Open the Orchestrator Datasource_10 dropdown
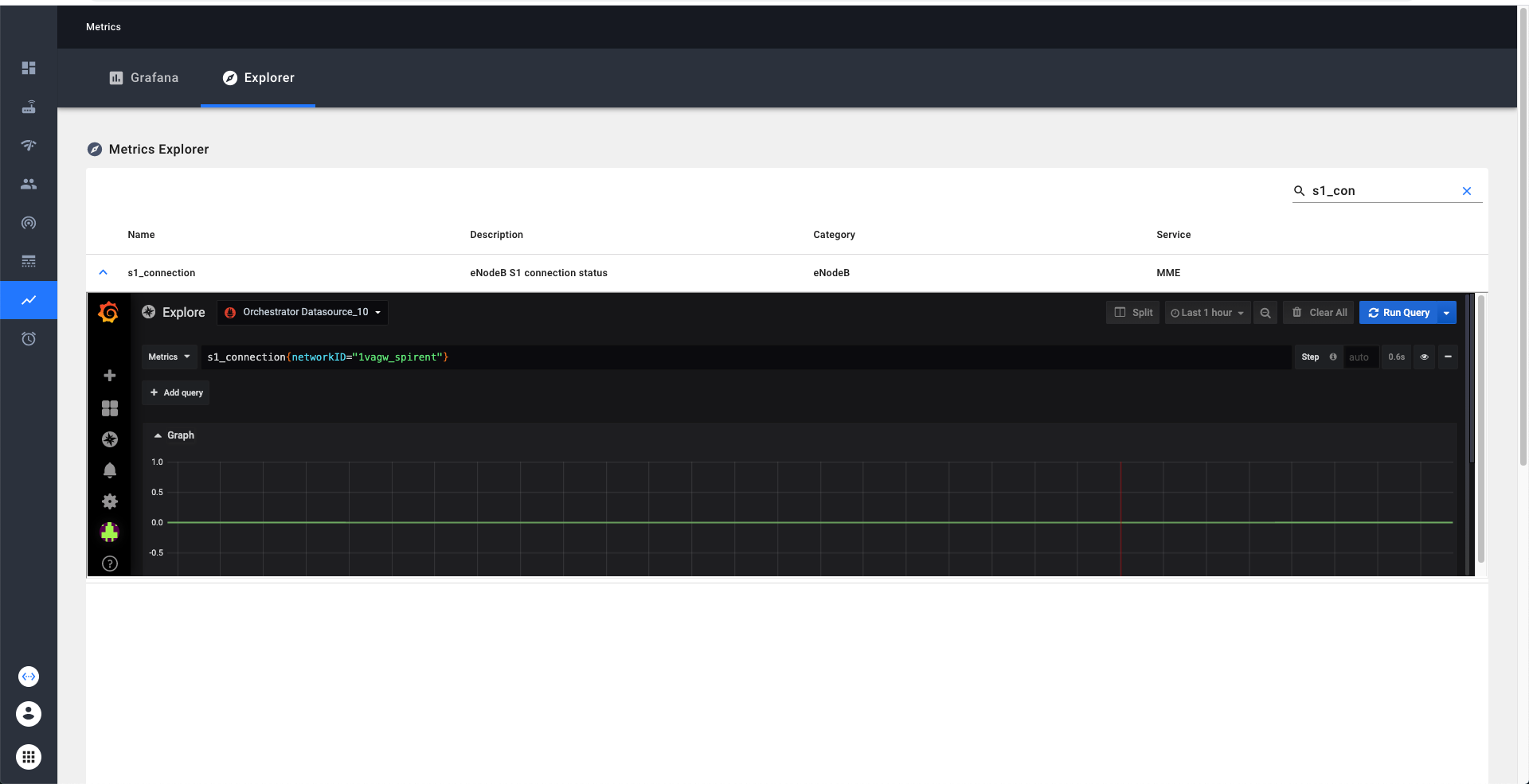The width and height of the screenshot is (1529, 784). 303,313
